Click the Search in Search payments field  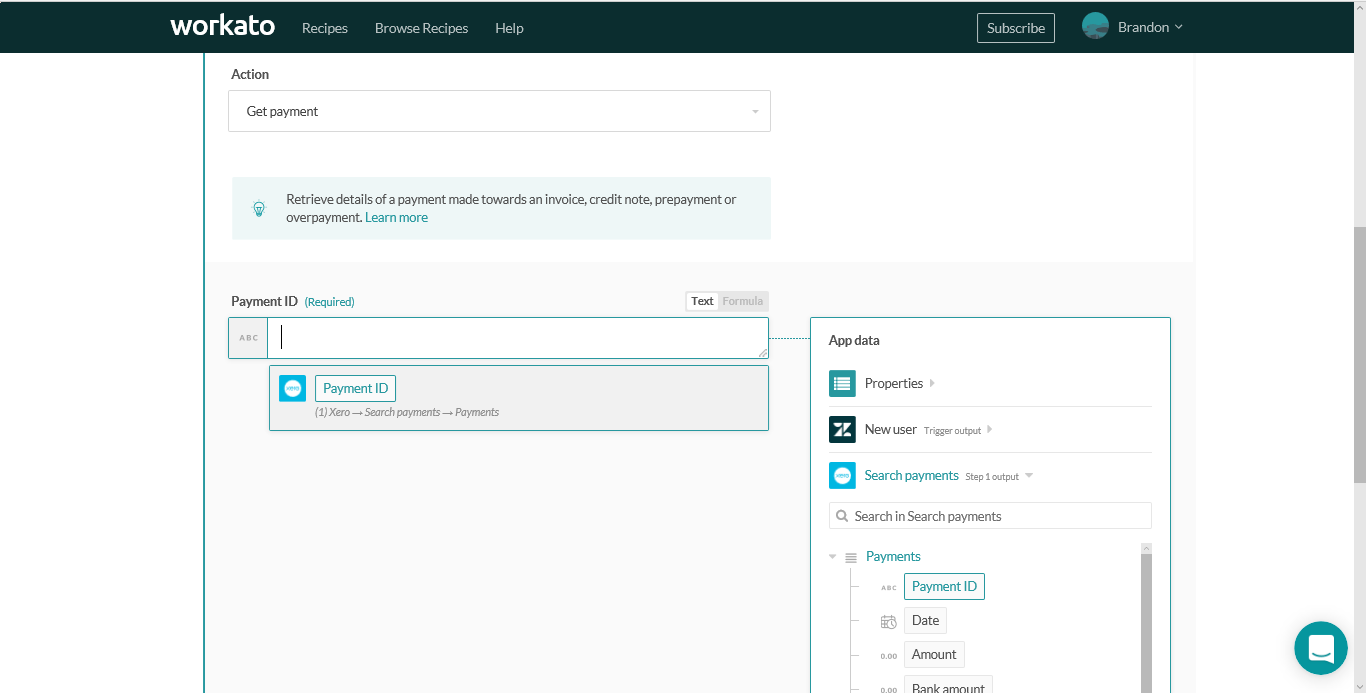[990, 516]
